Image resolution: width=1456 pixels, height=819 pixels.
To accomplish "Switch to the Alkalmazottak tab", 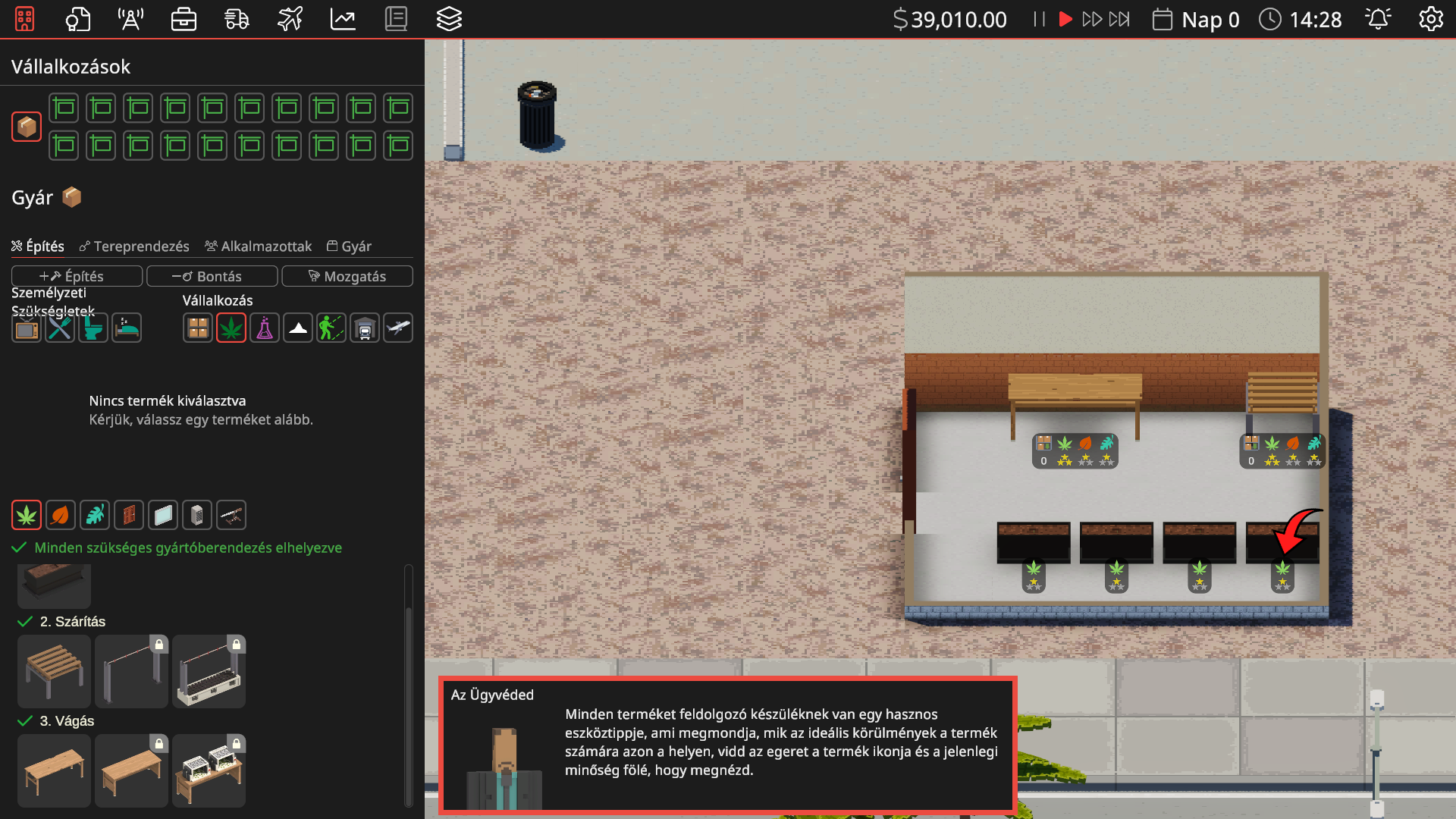I will pyautogui.click(x=259, y=246).
